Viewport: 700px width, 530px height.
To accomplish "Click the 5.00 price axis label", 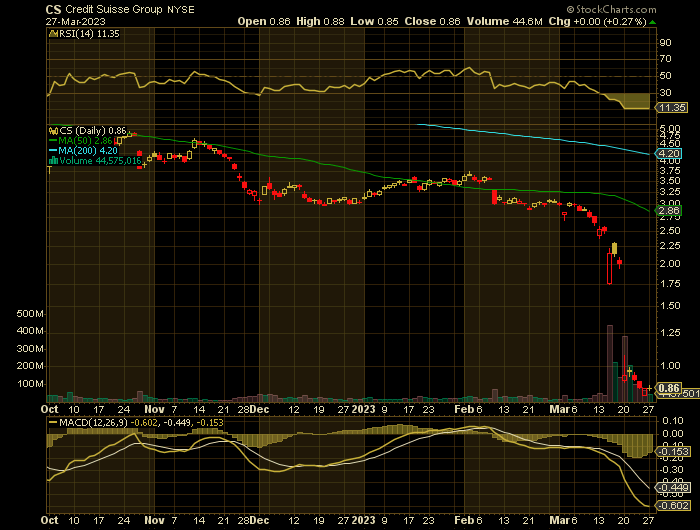I will 670,128.
